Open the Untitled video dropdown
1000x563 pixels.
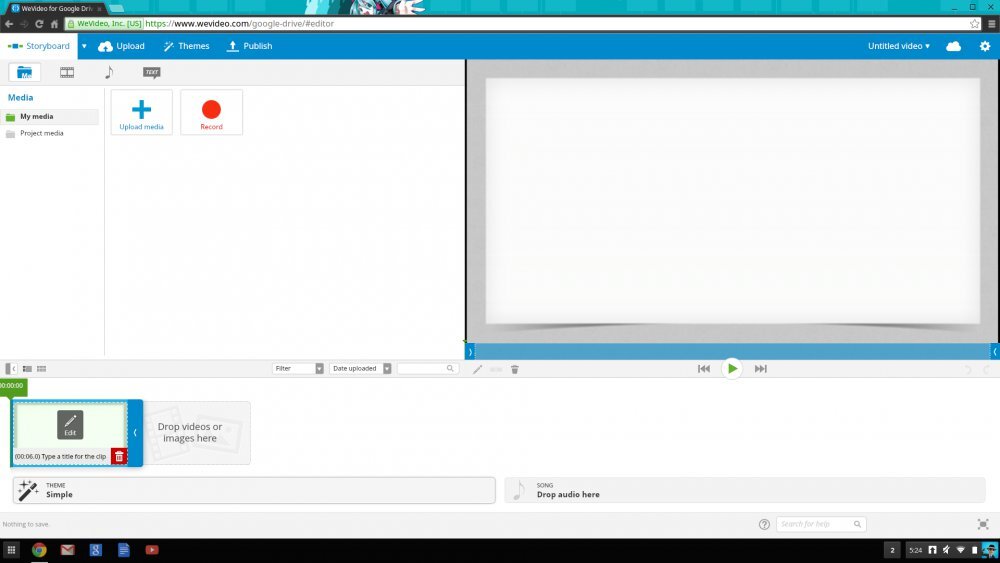click(x=899, y=46)
